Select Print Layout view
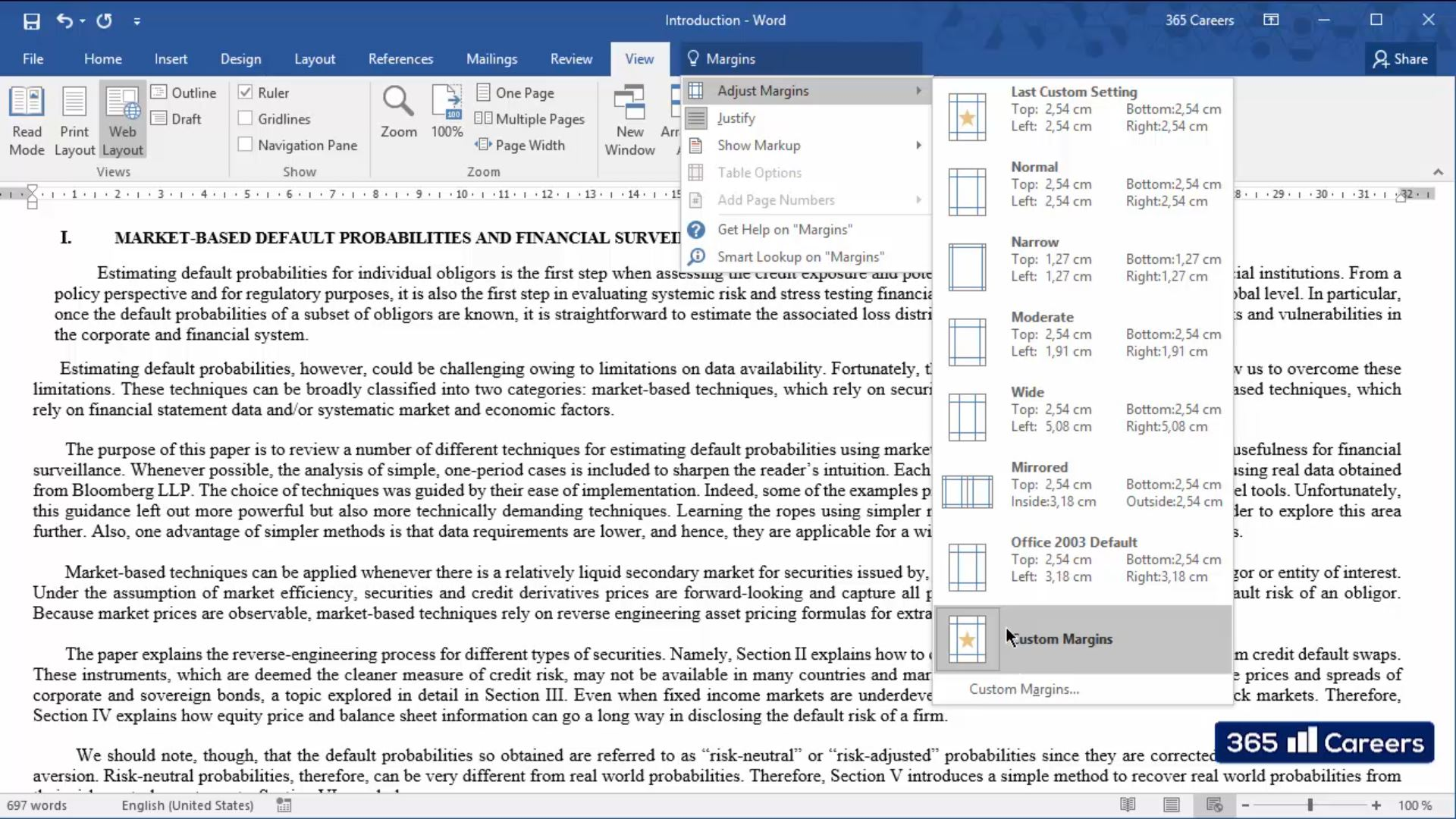This screenshot has height=819, width=1456. click(74, 119)
